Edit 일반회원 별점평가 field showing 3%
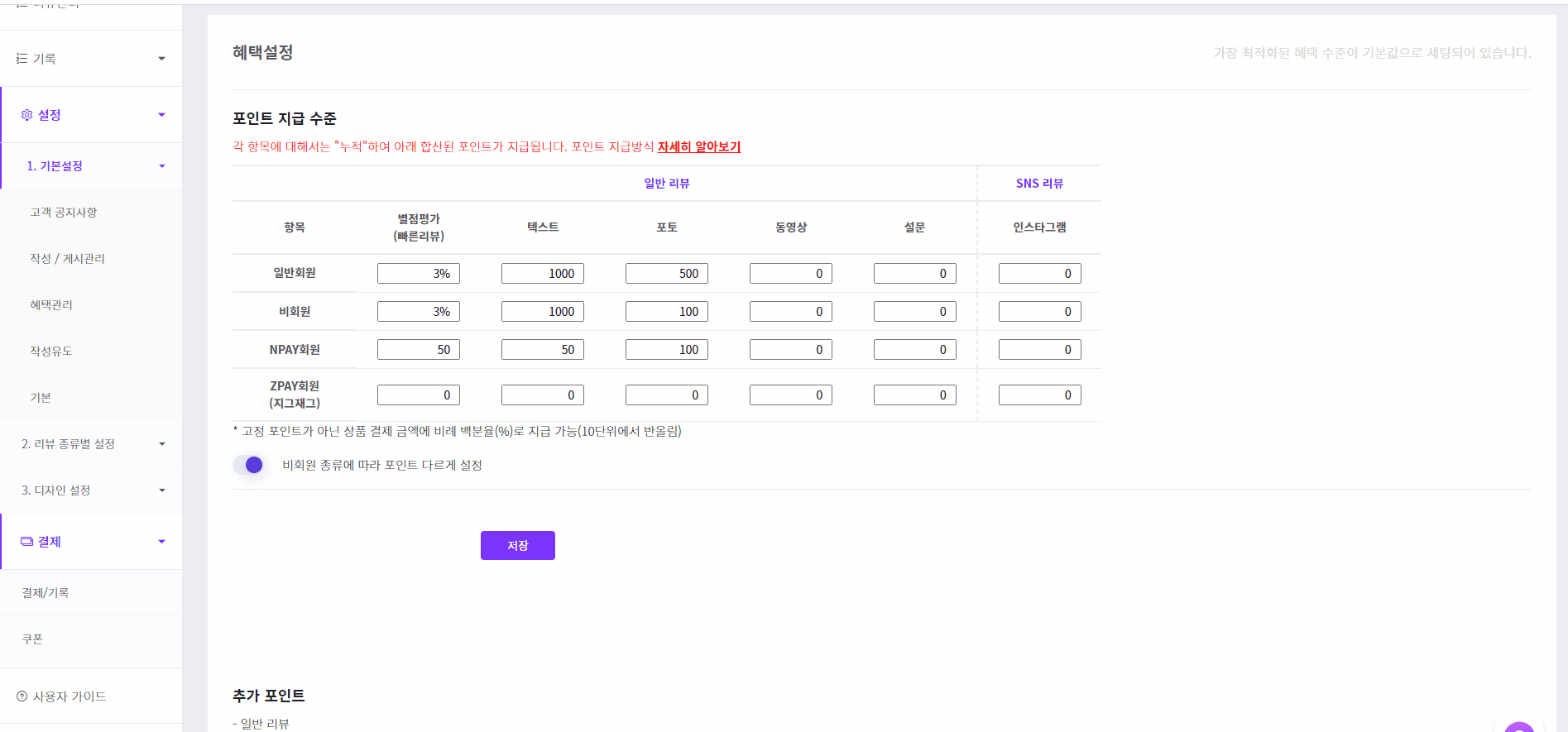 [419, 274]
